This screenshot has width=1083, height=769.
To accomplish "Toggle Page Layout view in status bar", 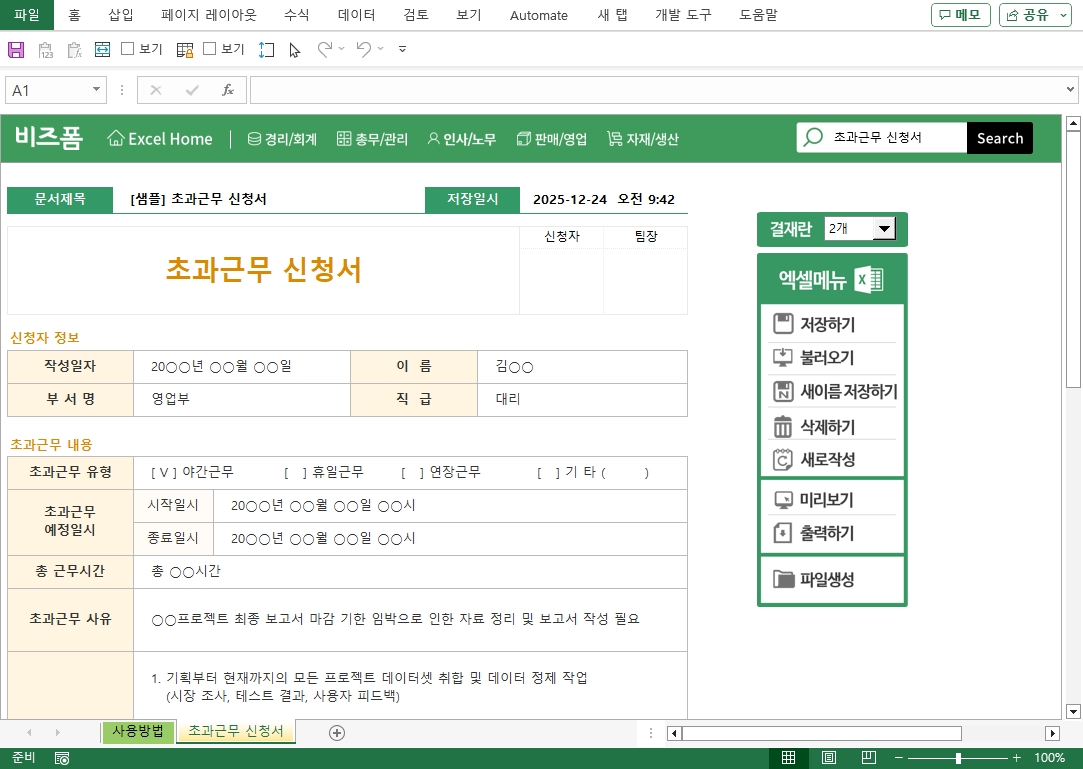I will click(829, 758).
